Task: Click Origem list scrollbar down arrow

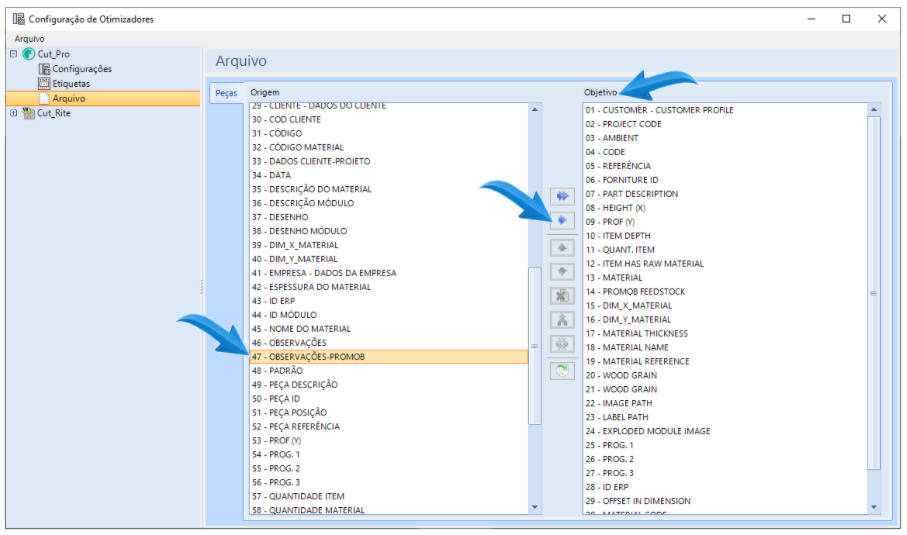Action: [x=534, y=507]
